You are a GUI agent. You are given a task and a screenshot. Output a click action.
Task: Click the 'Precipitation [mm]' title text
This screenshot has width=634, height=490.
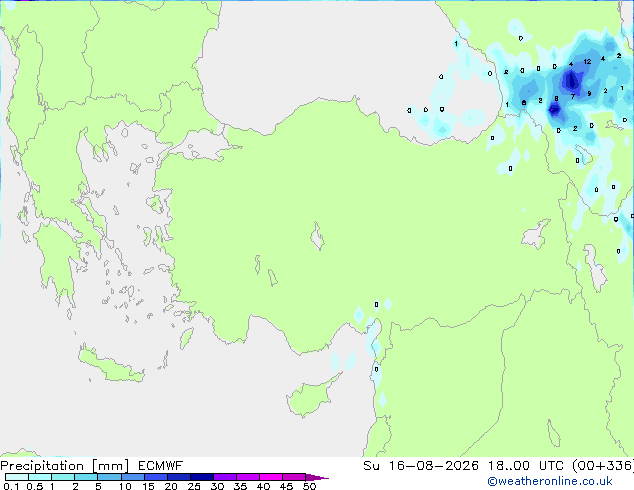point(65,466)
